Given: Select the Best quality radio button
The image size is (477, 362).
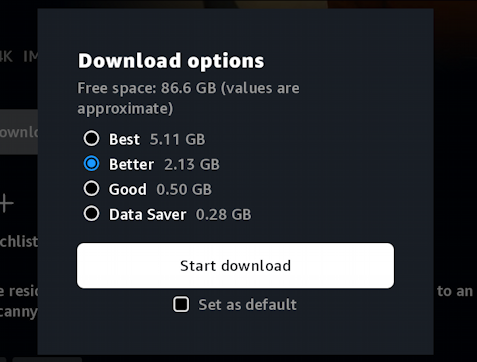Looking at the screenshot, I should 91,138.
